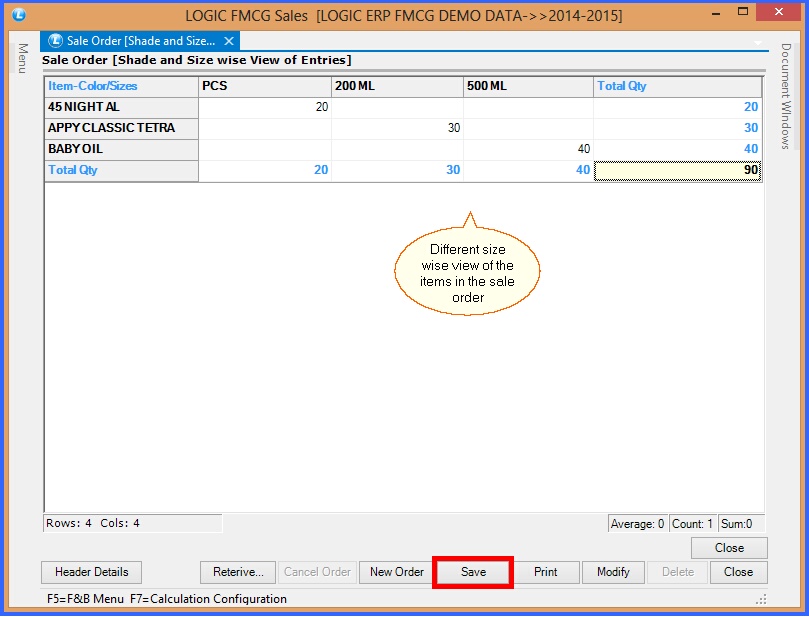The width and height of the screenshot is (809, 617).
Task: Click the resize grip in the status bar
Action: click(761, 599)
